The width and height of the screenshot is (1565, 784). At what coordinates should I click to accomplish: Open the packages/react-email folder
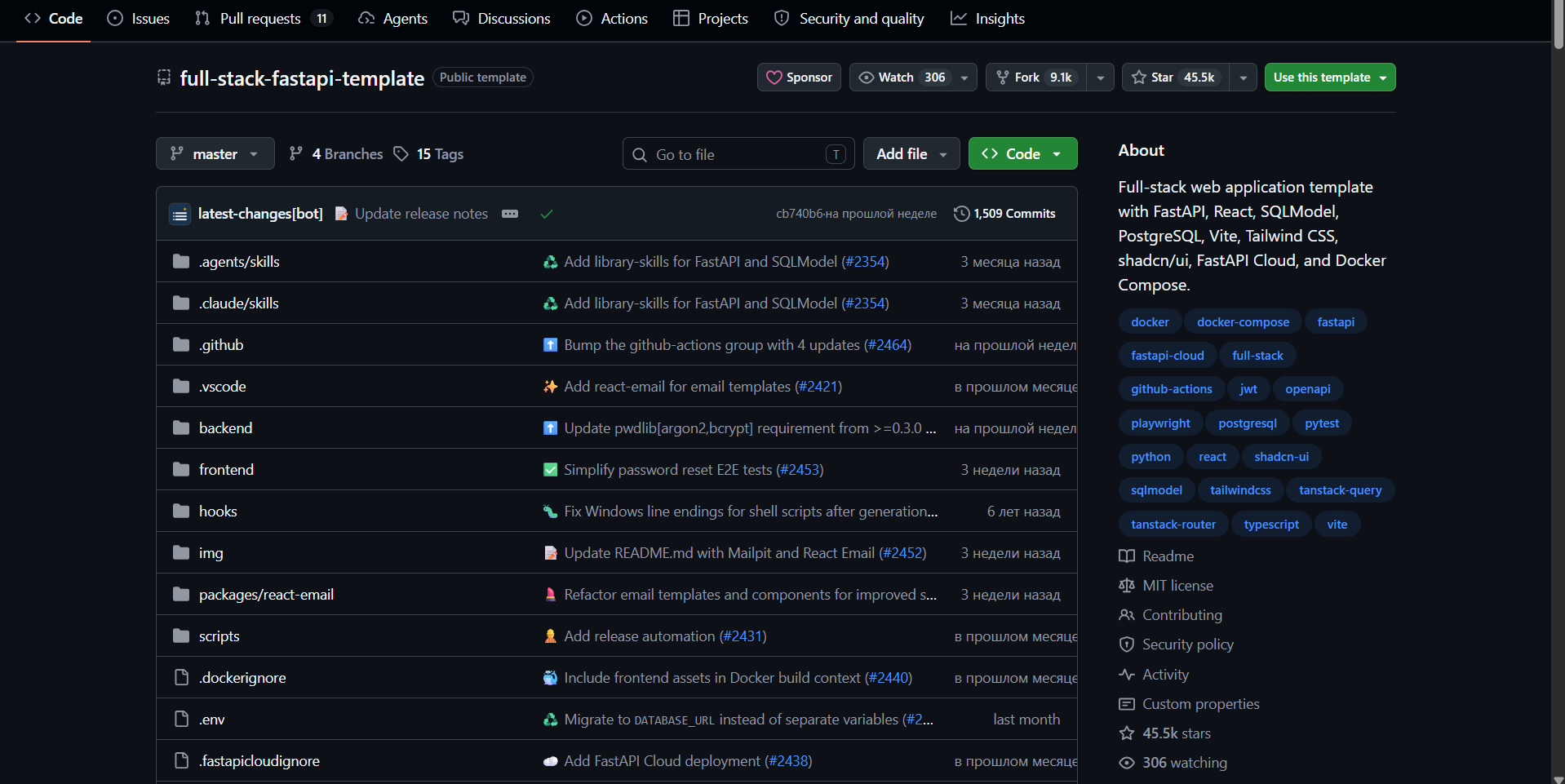click(x=266, y=595)
